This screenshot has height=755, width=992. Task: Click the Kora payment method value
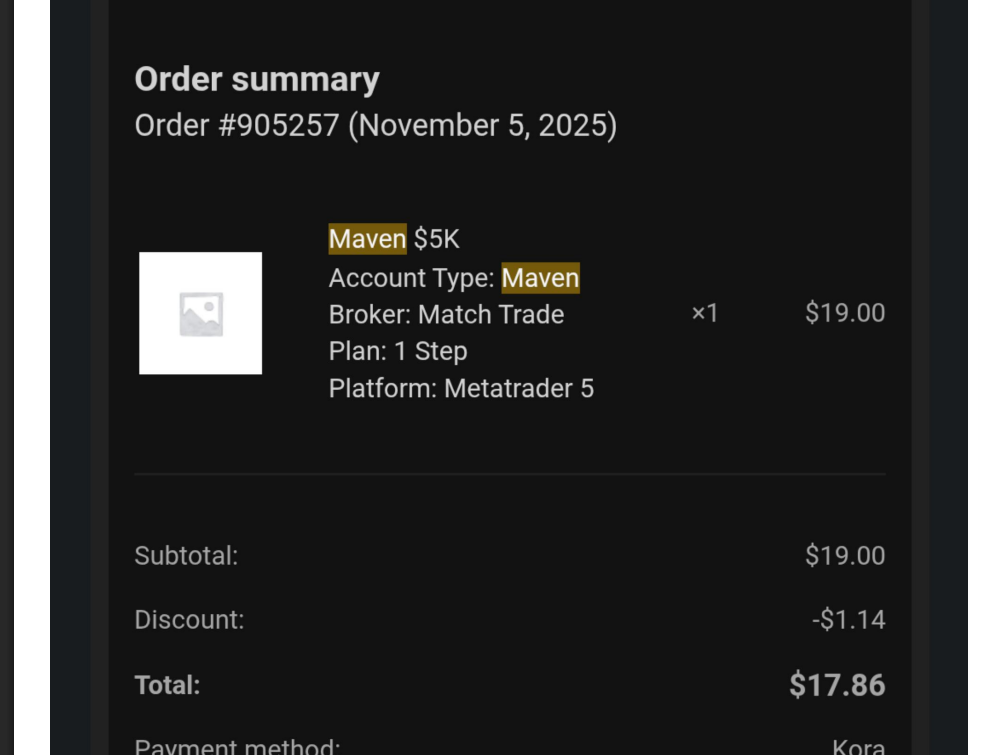click(858, 746)
